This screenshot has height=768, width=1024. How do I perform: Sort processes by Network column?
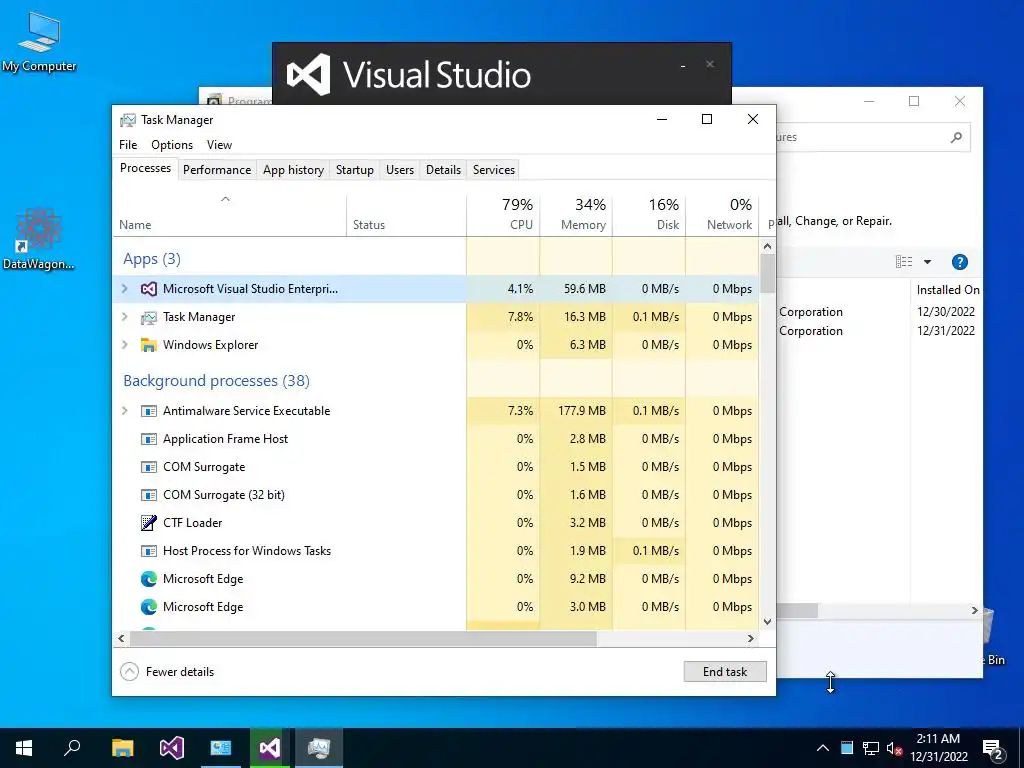click(x=722, y=215)
